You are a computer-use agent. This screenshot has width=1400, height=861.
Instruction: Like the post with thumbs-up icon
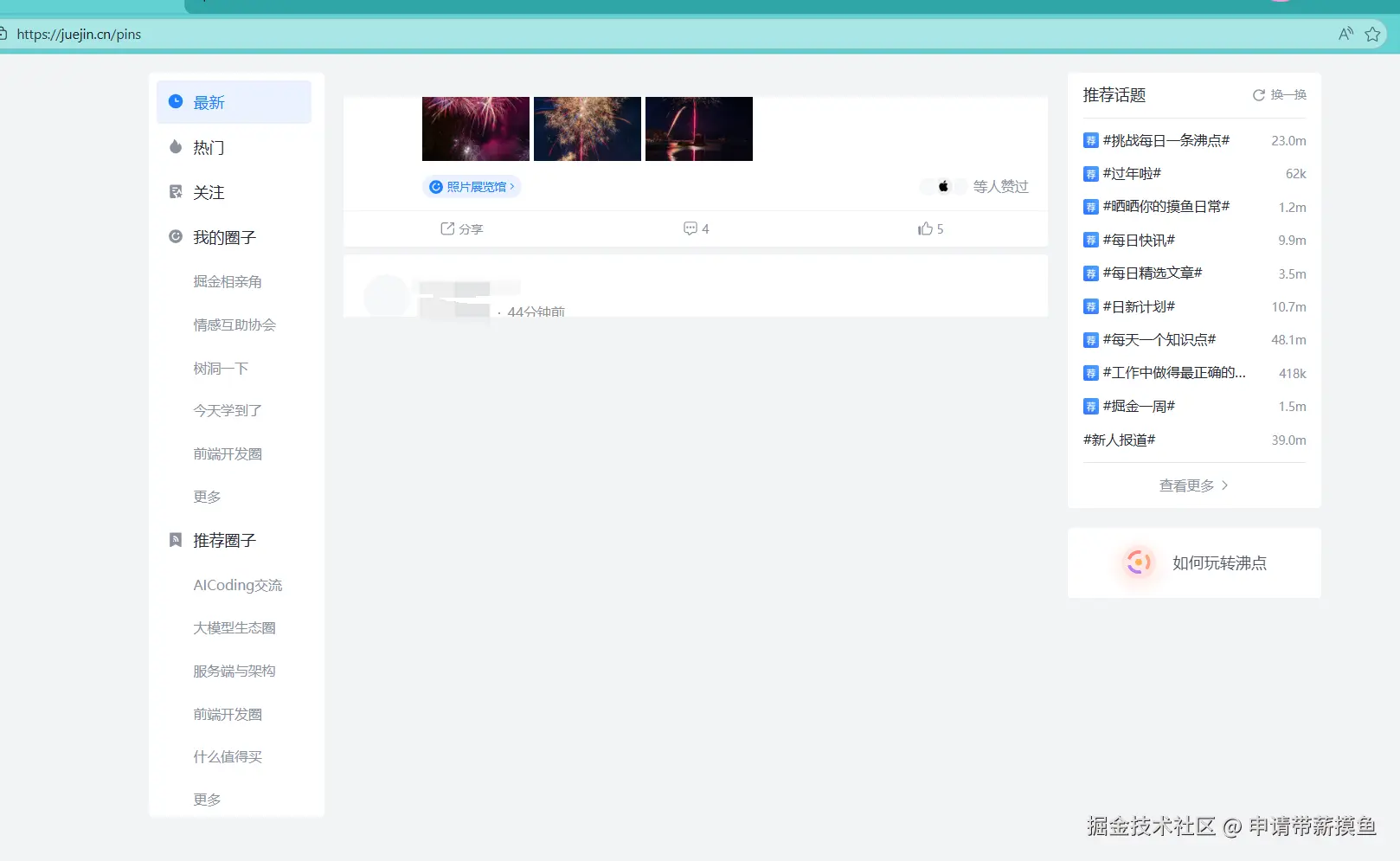point(925,228)
